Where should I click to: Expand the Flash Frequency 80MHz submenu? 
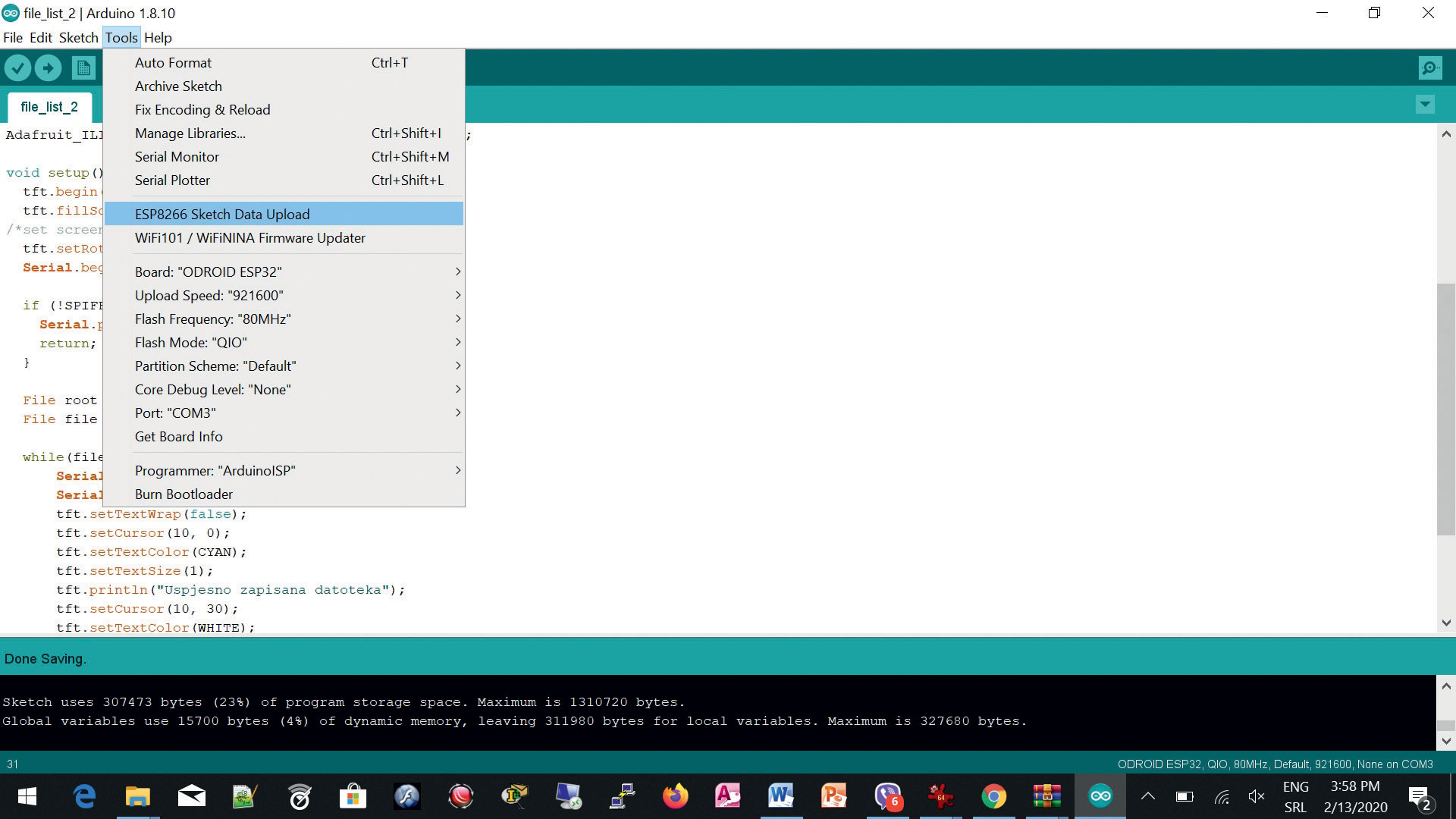284,319
